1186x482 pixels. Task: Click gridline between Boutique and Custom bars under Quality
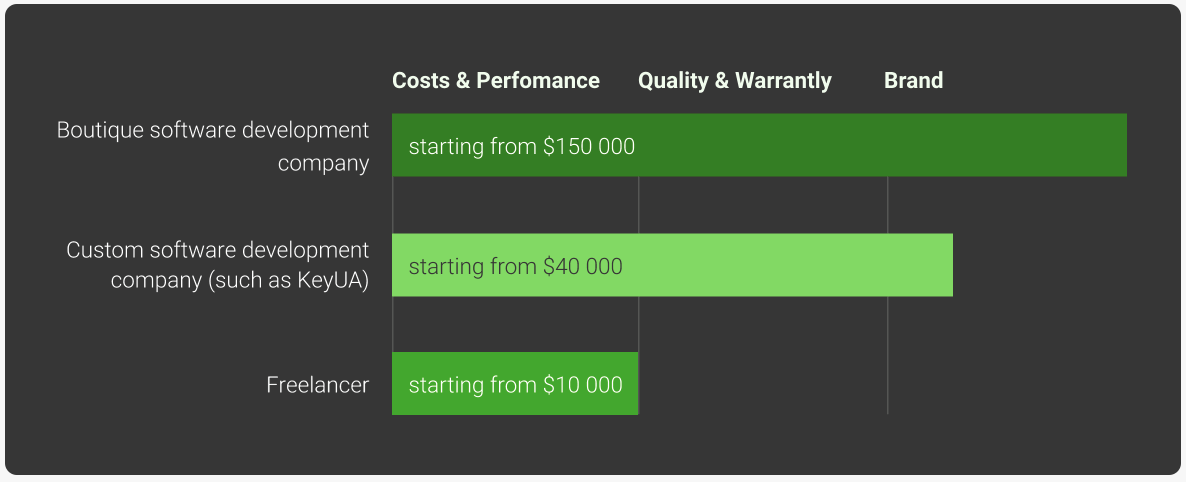[638, 205]
